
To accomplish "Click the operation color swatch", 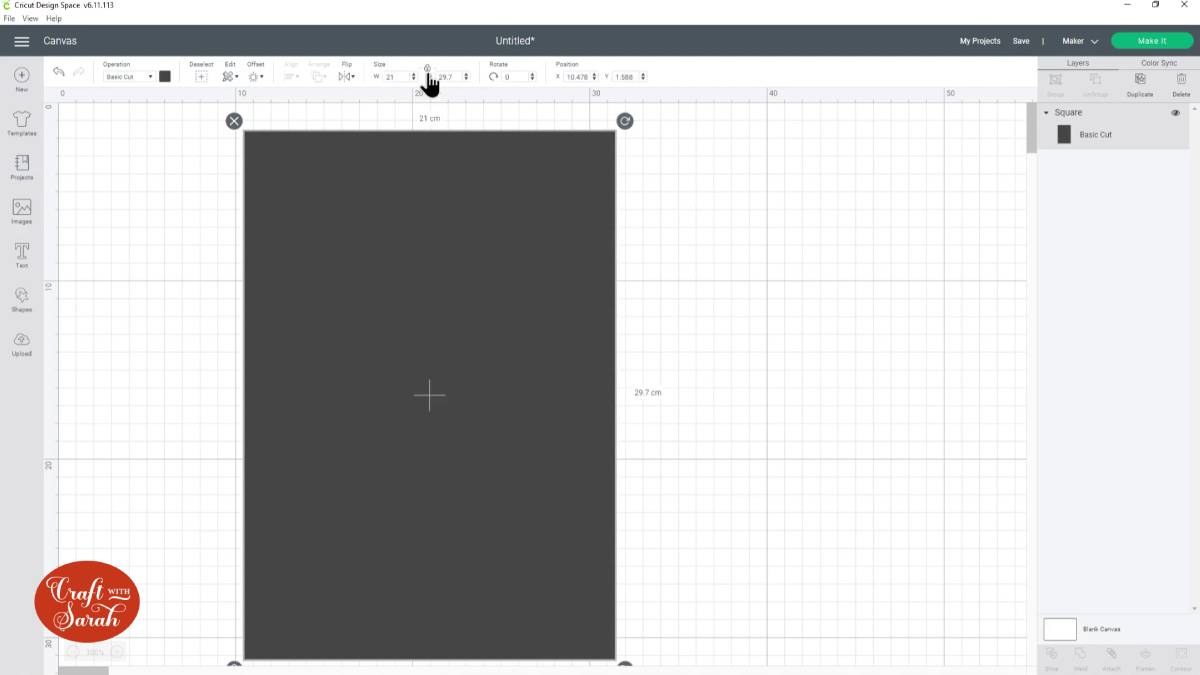I will click(165, 76).
